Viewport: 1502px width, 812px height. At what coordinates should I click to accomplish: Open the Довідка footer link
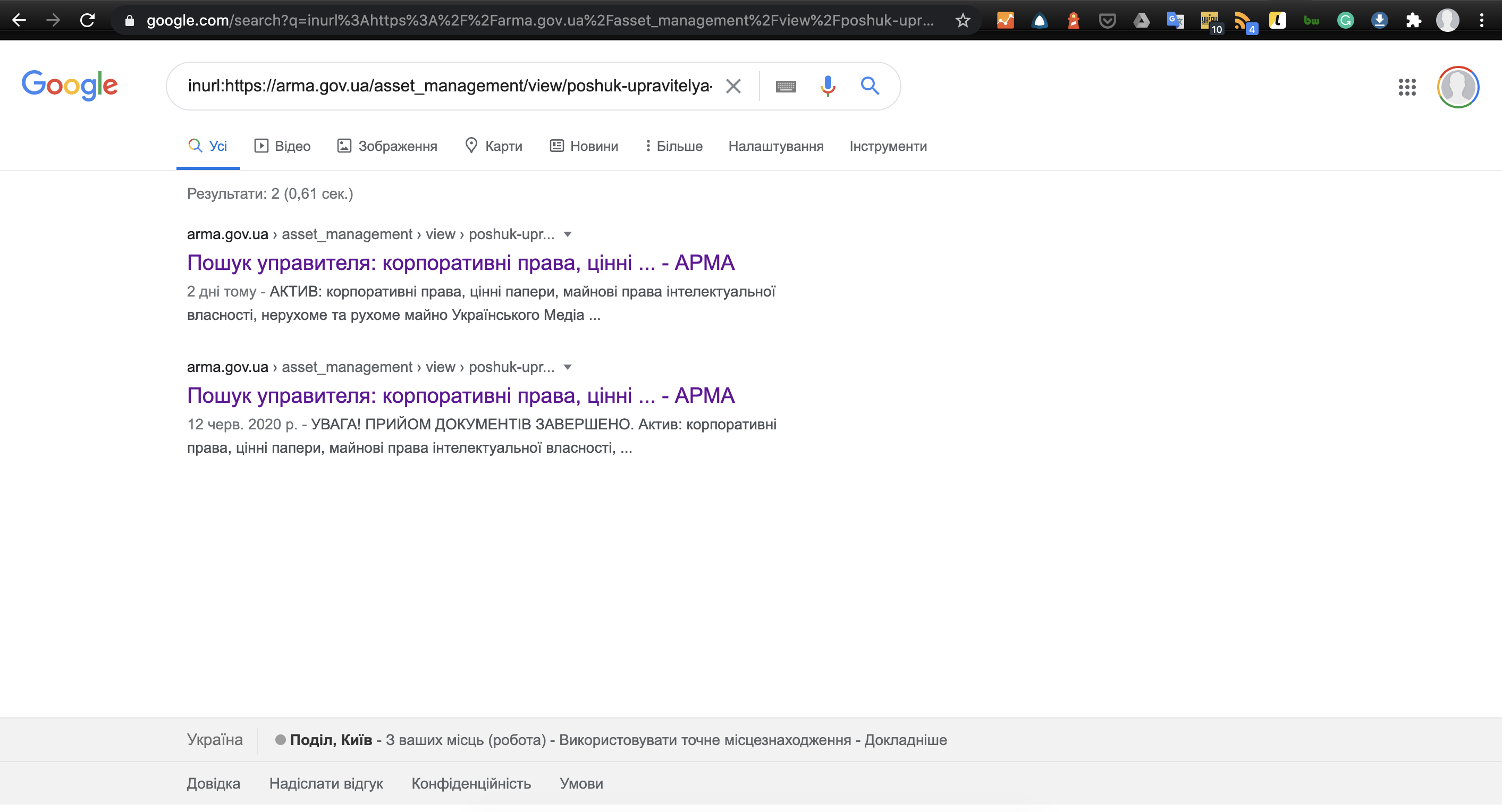214,783
